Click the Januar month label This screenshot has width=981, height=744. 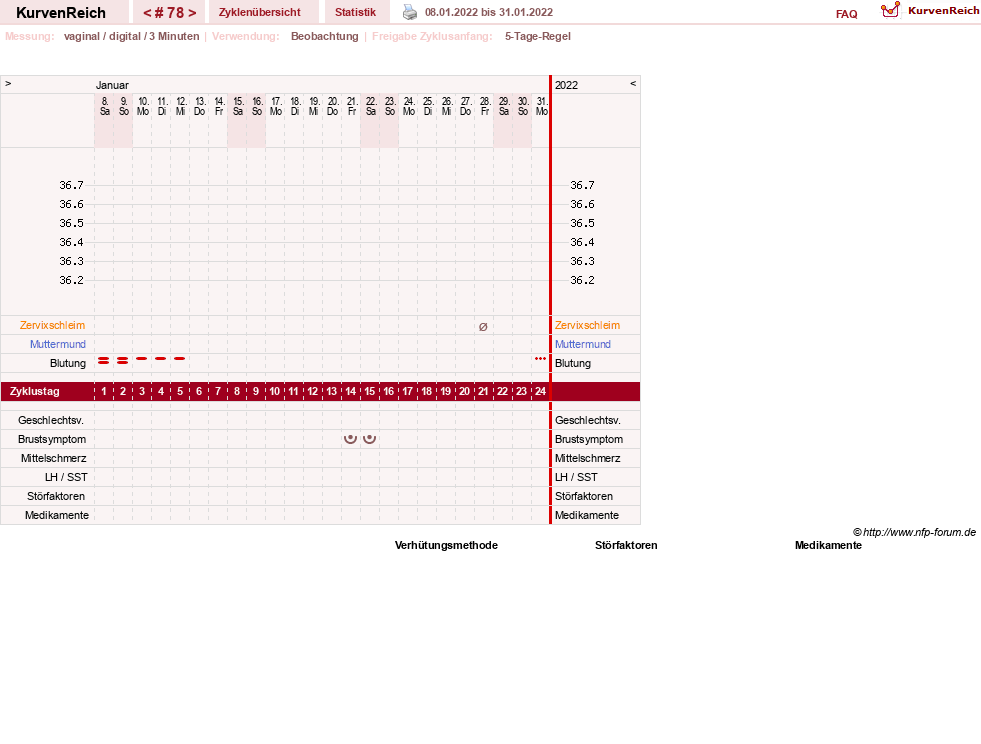[x=112, y=85]
